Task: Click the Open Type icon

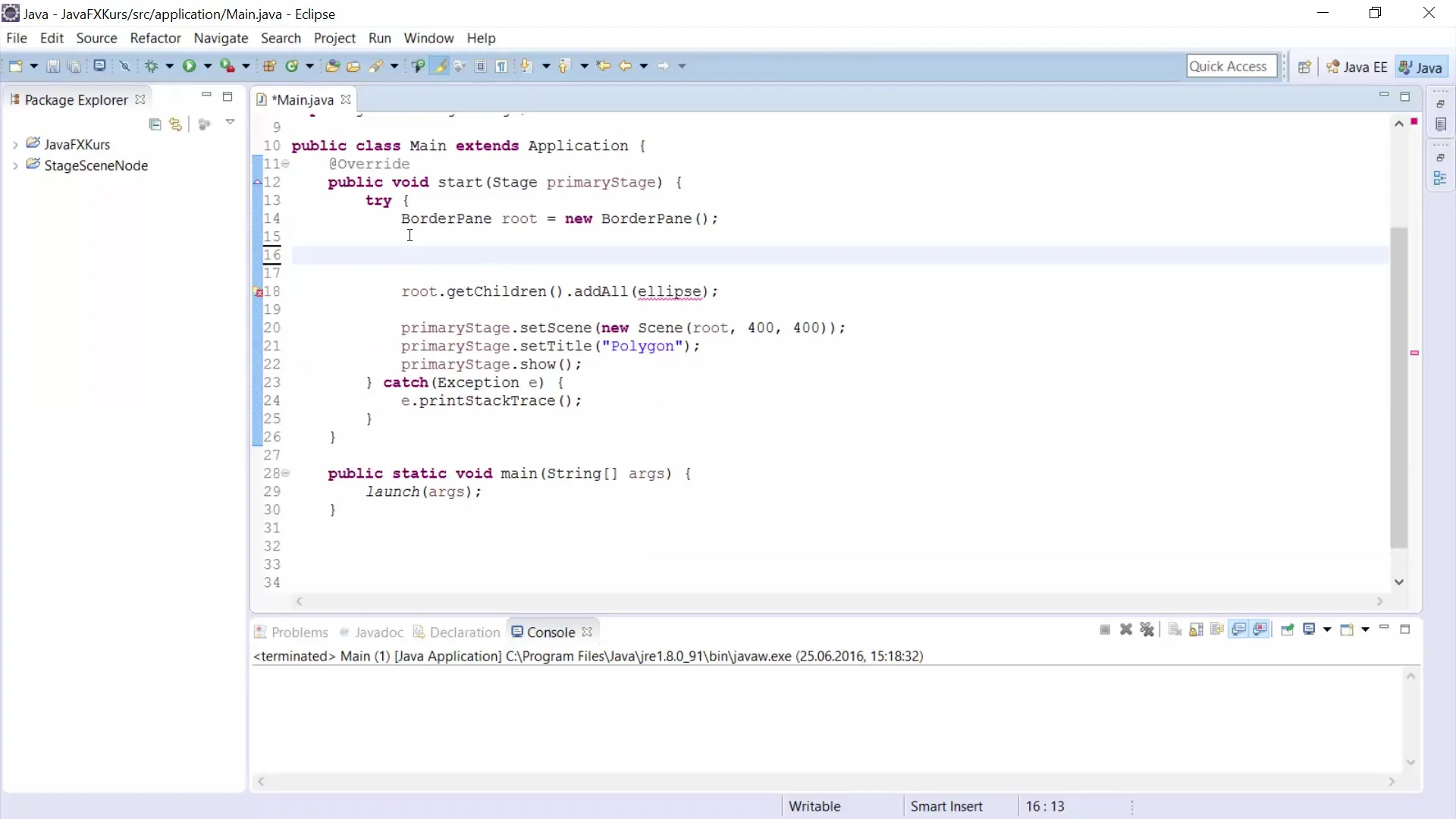Action: (x=332, y=66)
